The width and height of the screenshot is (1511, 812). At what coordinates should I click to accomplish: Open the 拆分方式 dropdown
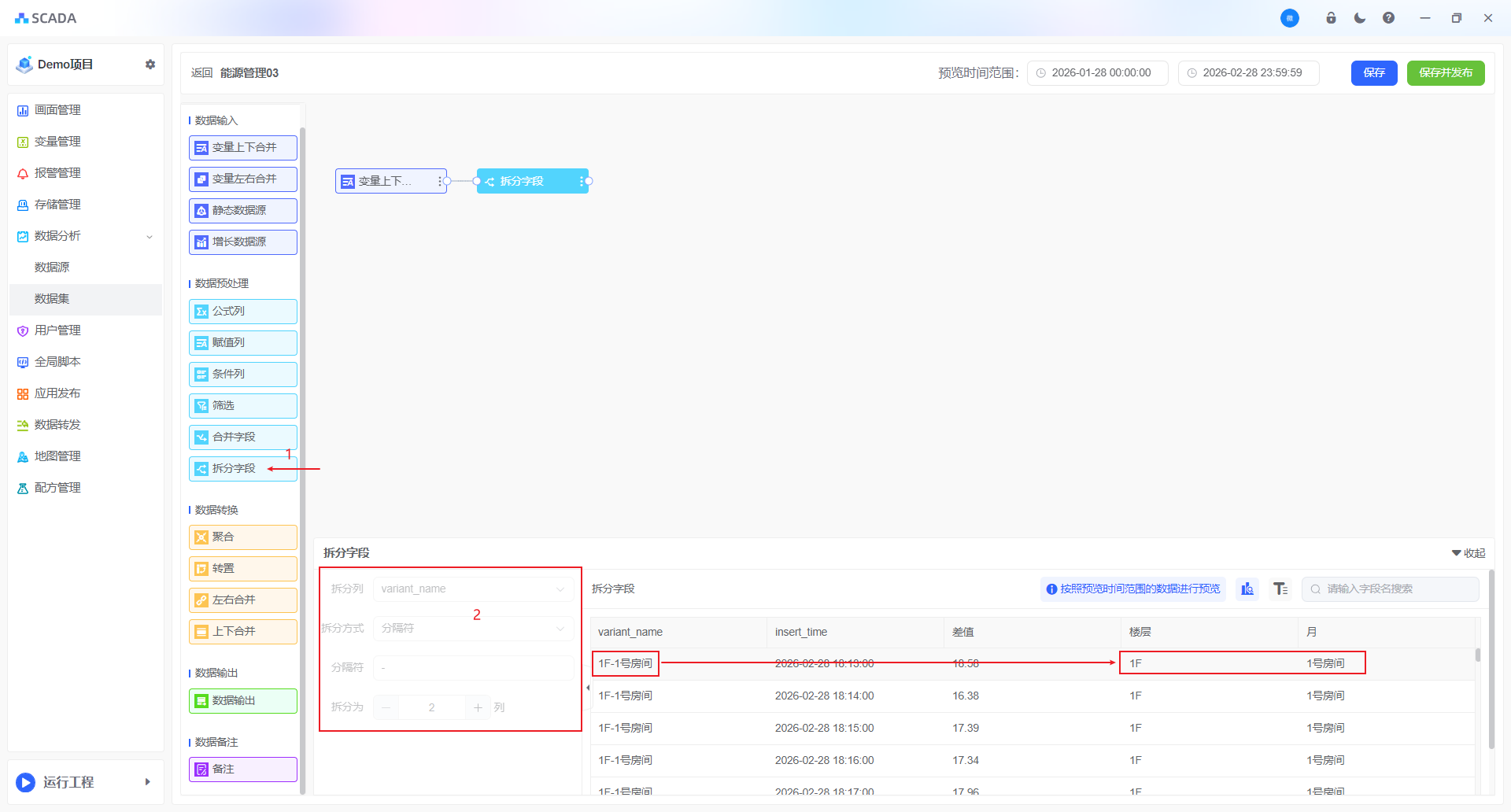472,628
